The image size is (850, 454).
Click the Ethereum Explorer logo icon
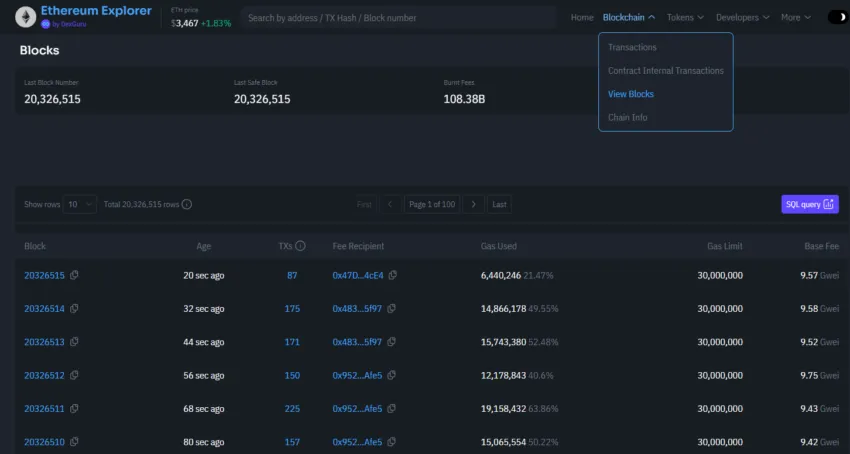[19, 17]
